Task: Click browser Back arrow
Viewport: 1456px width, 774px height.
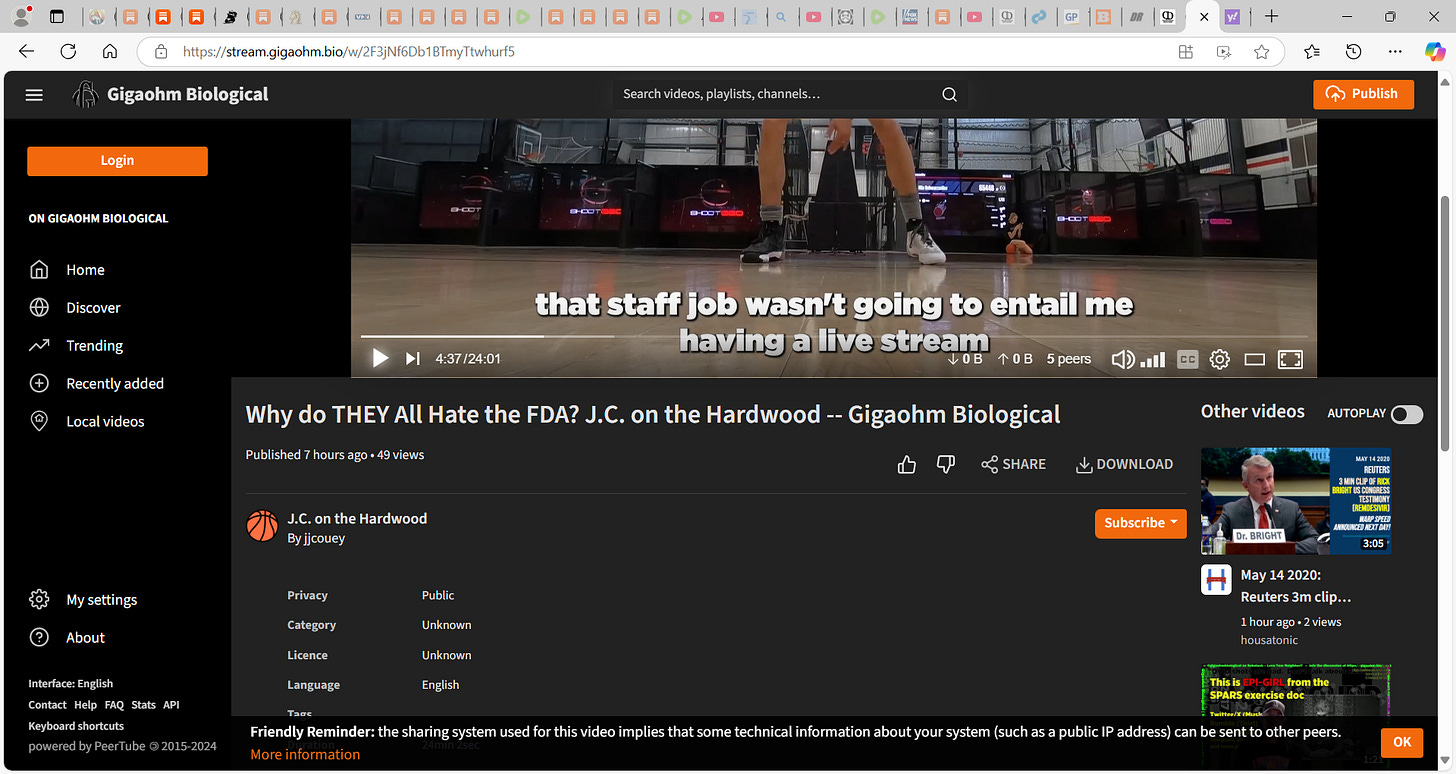Action: (x=26, y=51)
